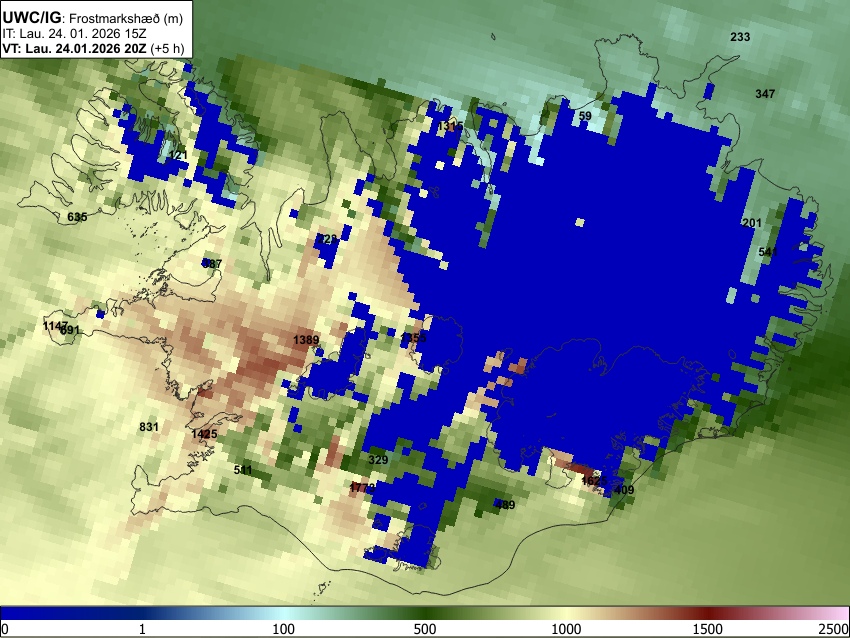Image resolution: width=850 pixels, height=638 pixels.
Task: Click the 1315 value label
Action: pyautogui.click(x=450, y=126)
